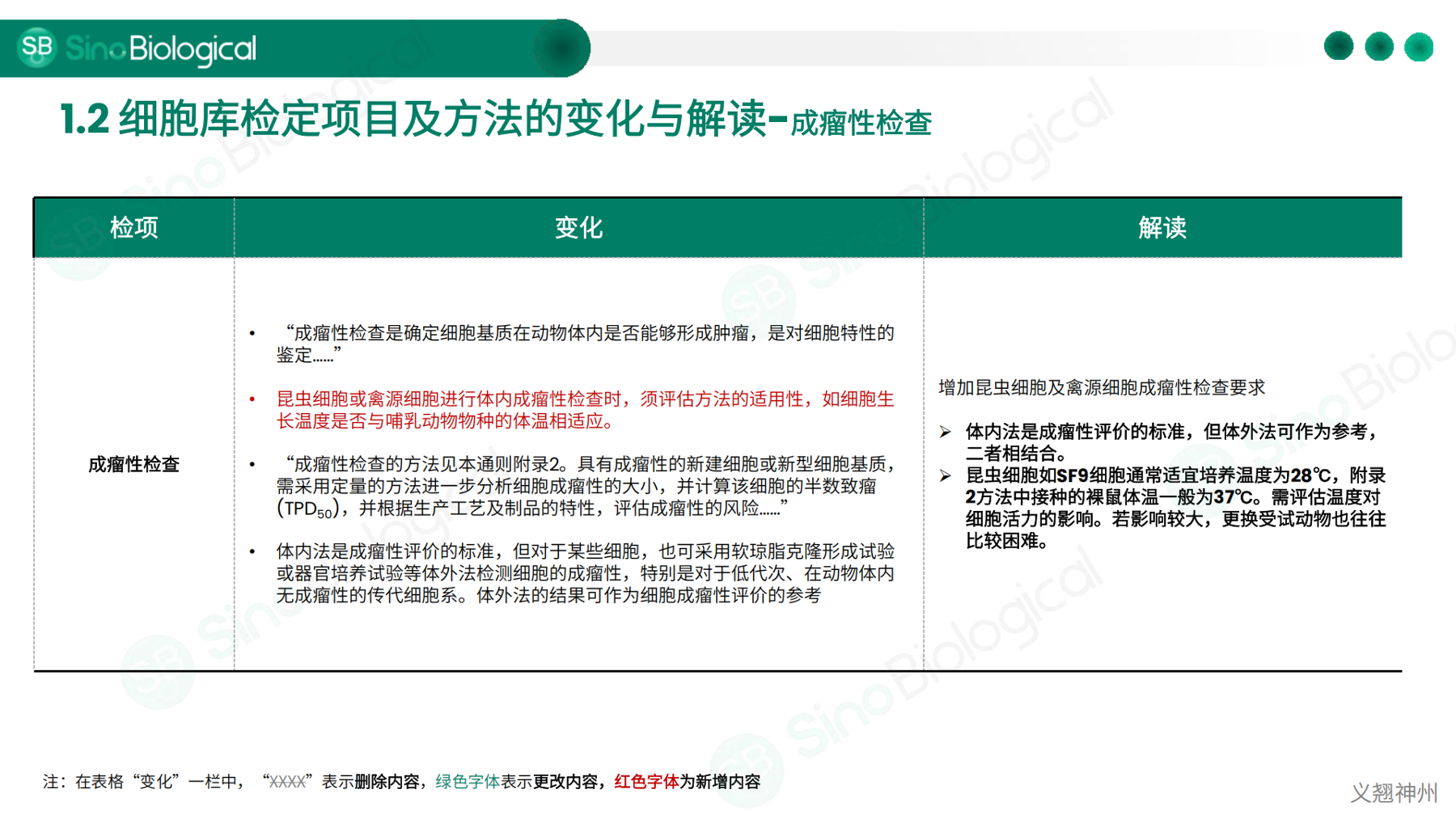
Task: Click the dark green circle ending the banner
Action: pyautogui.click(x=561, y=49)
